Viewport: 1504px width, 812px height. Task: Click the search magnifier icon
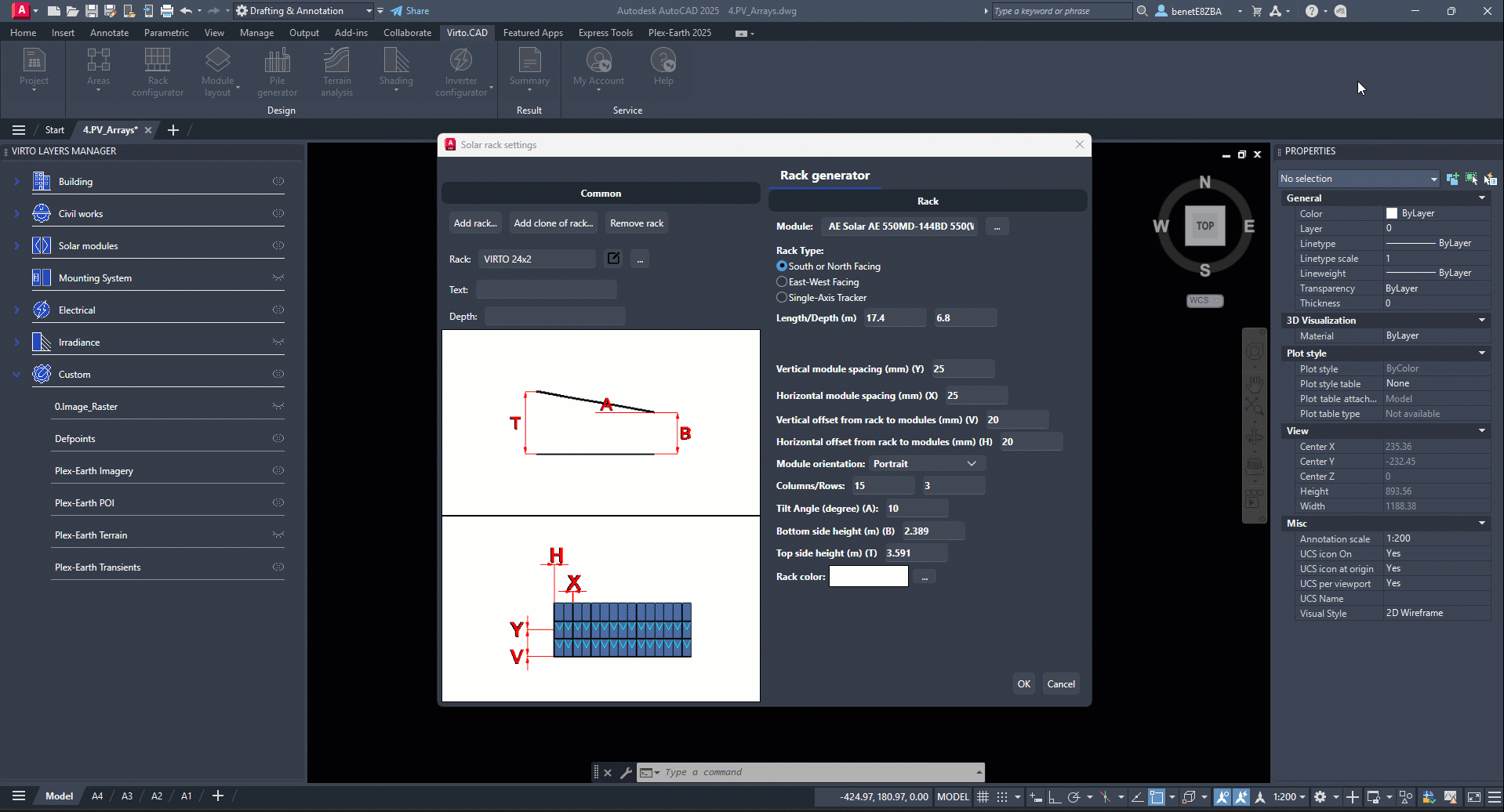click(x=1143, y=11)
